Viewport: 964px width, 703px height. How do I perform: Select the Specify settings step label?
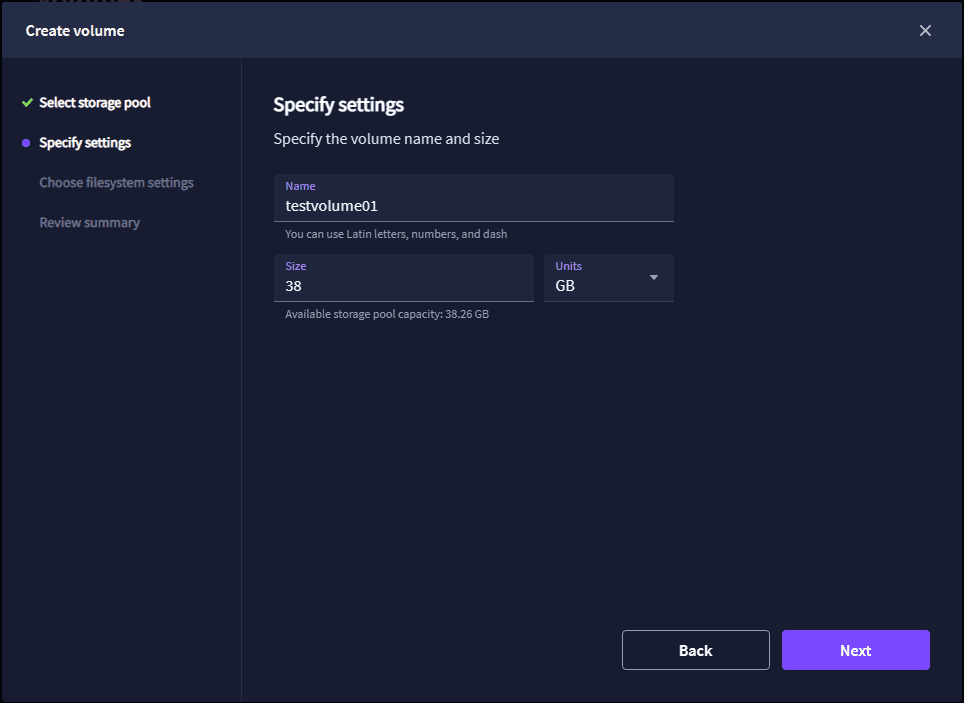click(85, 143)
